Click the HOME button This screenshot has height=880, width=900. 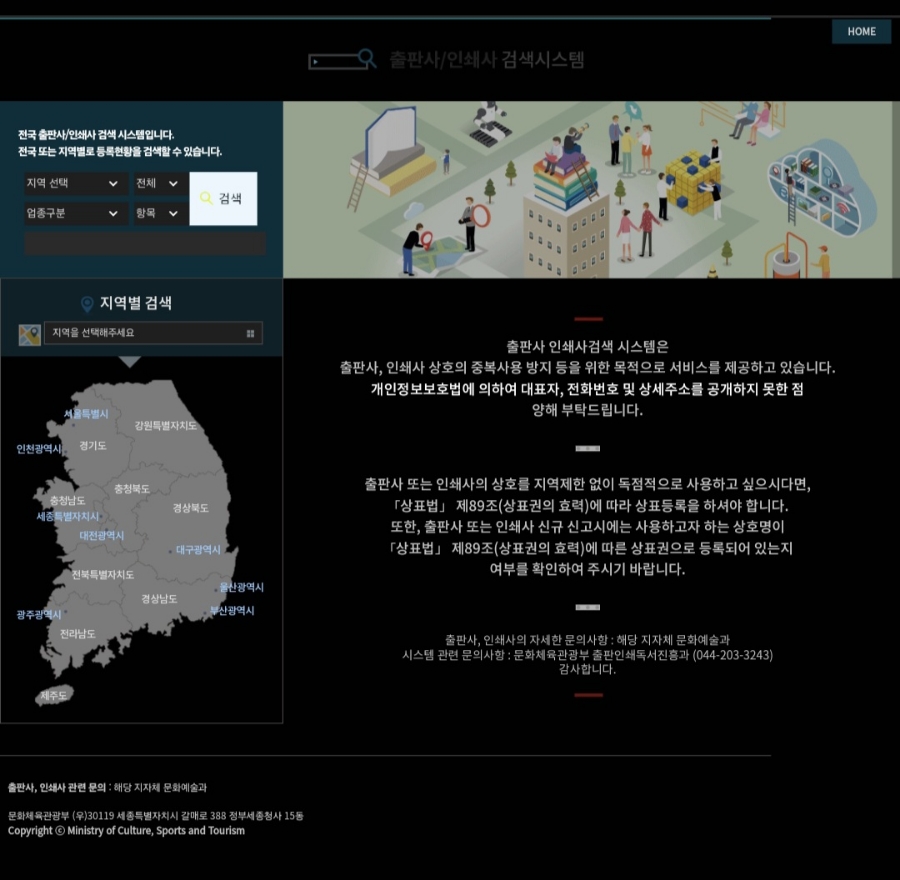coord(861,32)
